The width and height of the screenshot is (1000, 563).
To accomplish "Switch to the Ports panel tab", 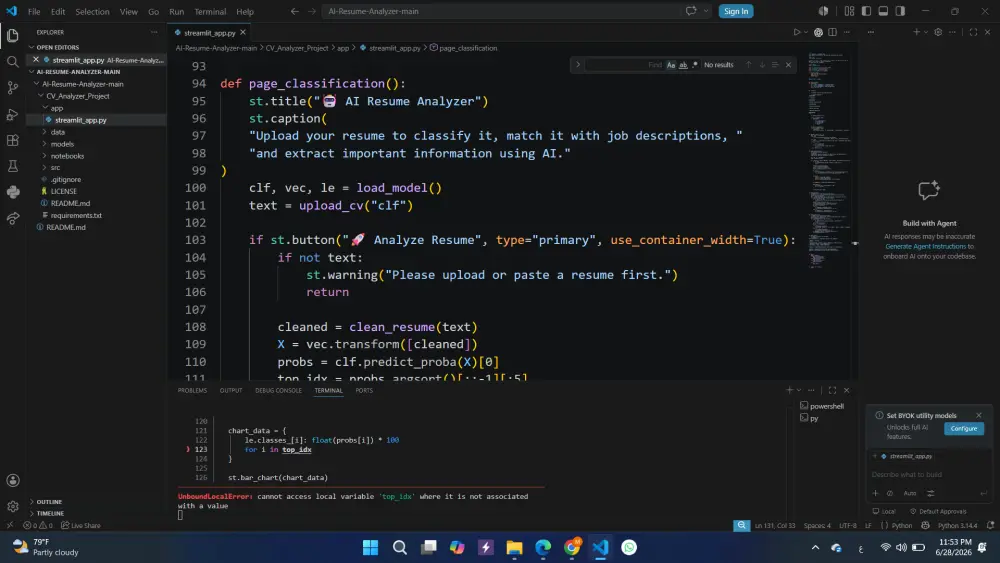I will click(x=364, y=390).
